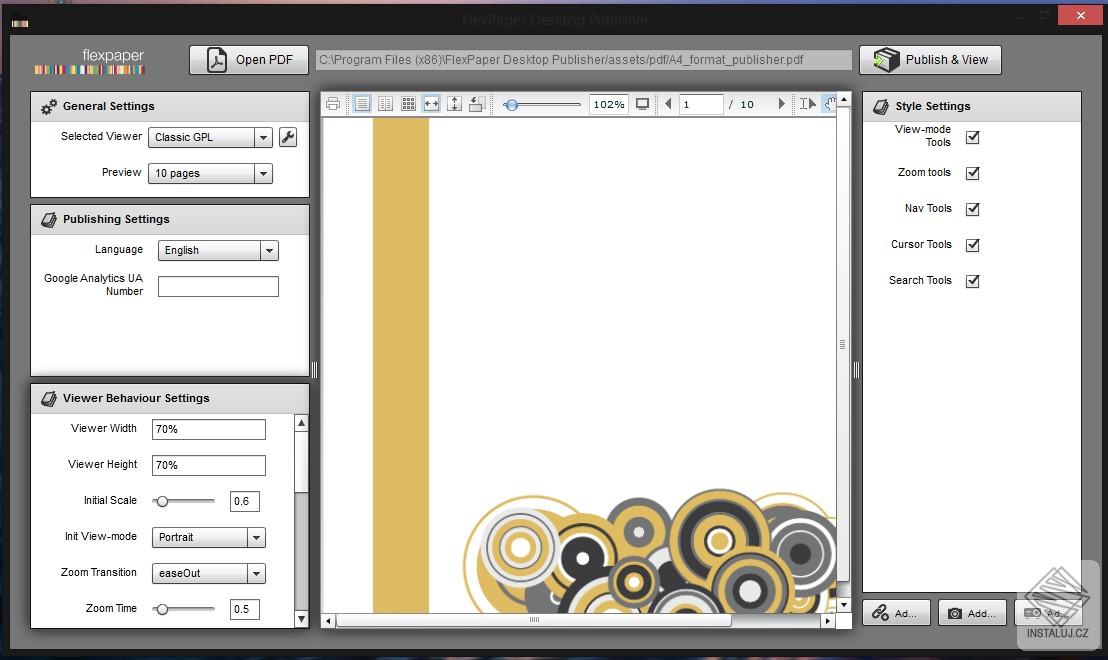Select two-page view mode icon
The width and height of the screenshot is (1108, 660).
click(x=385, y=105)
